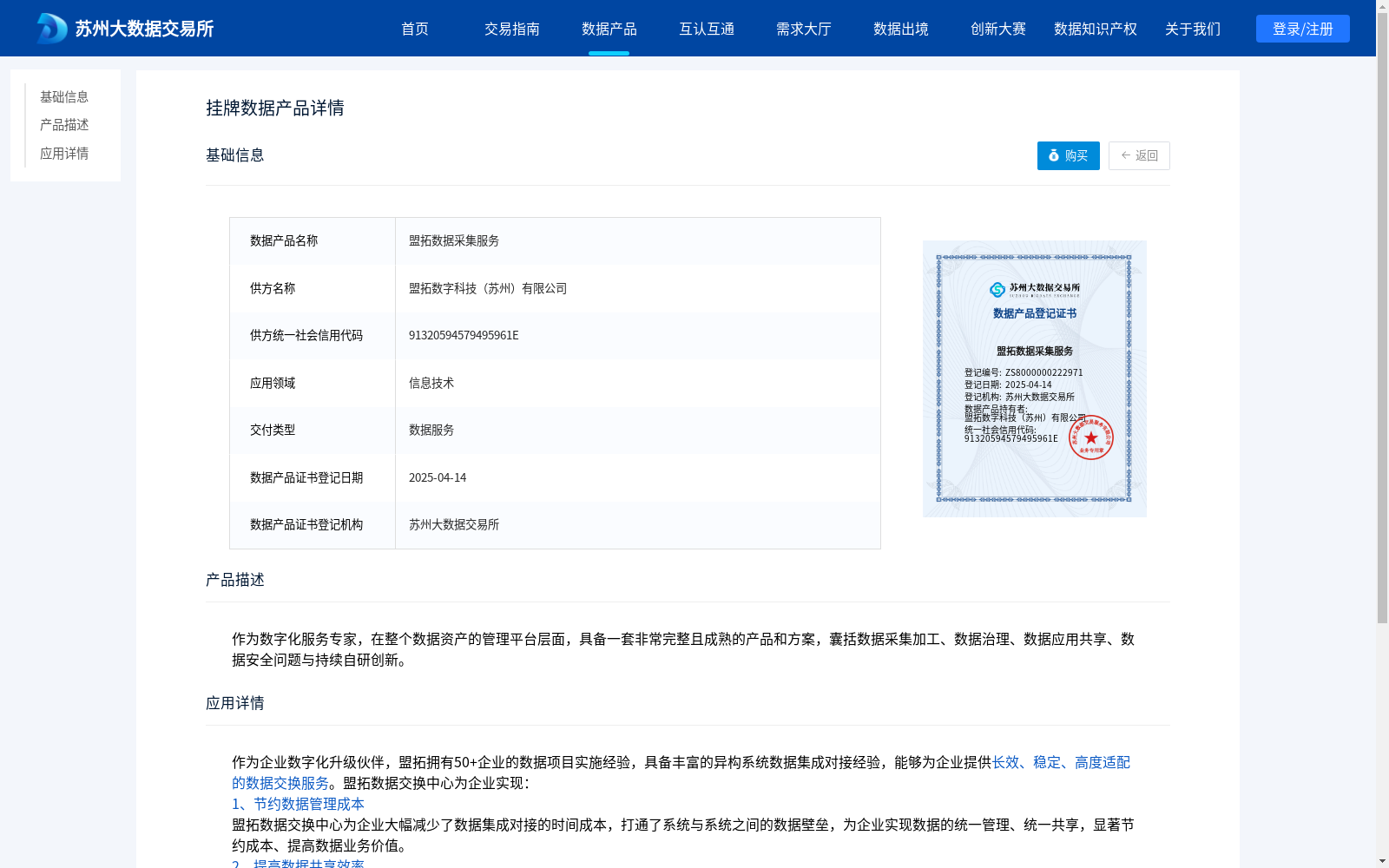Go to 互认互通 in the top navigation
This screenshot has height=868, width=1389.
tap(707, 29)
